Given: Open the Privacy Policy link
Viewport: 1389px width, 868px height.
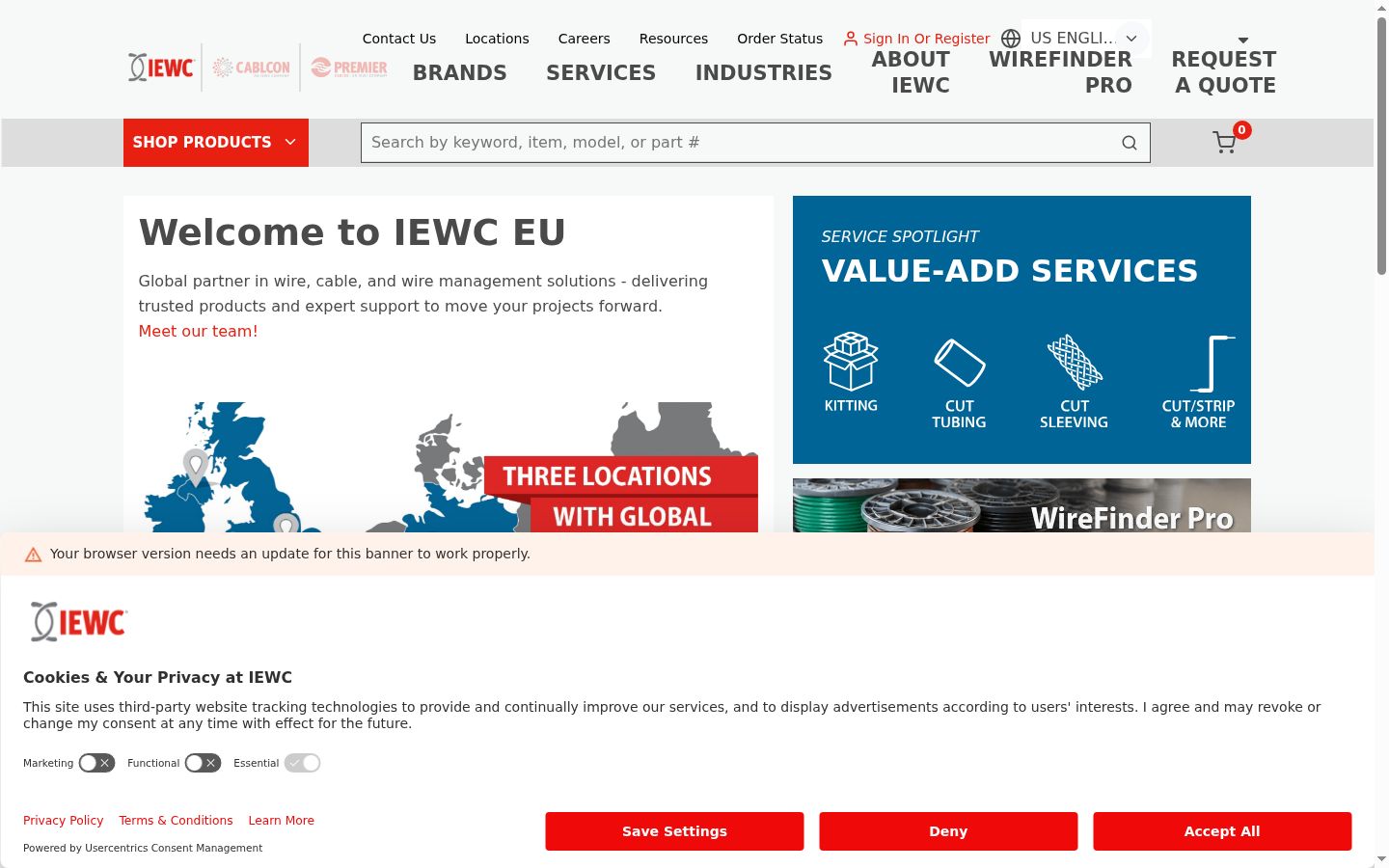Looking at the screenshot, I should coord(64,821).
